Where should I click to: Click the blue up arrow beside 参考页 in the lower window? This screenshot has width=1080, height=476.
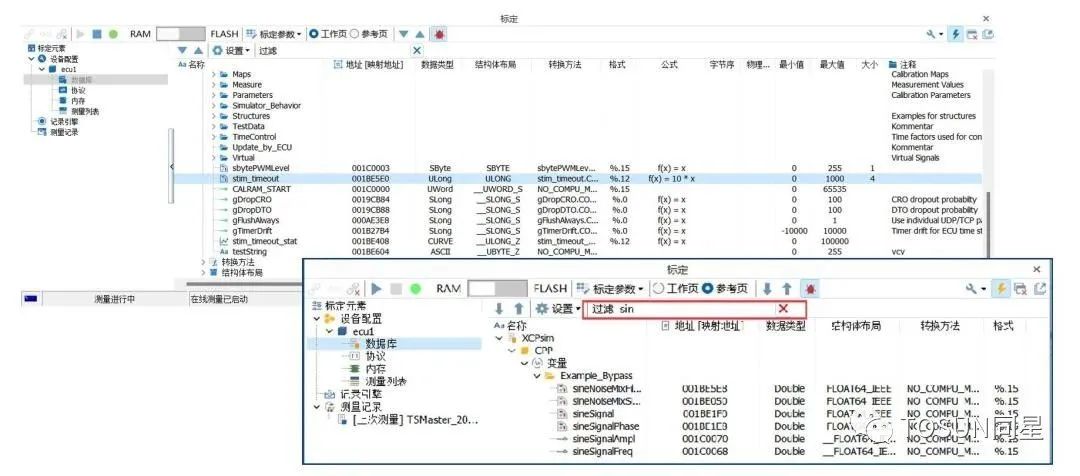786,288
